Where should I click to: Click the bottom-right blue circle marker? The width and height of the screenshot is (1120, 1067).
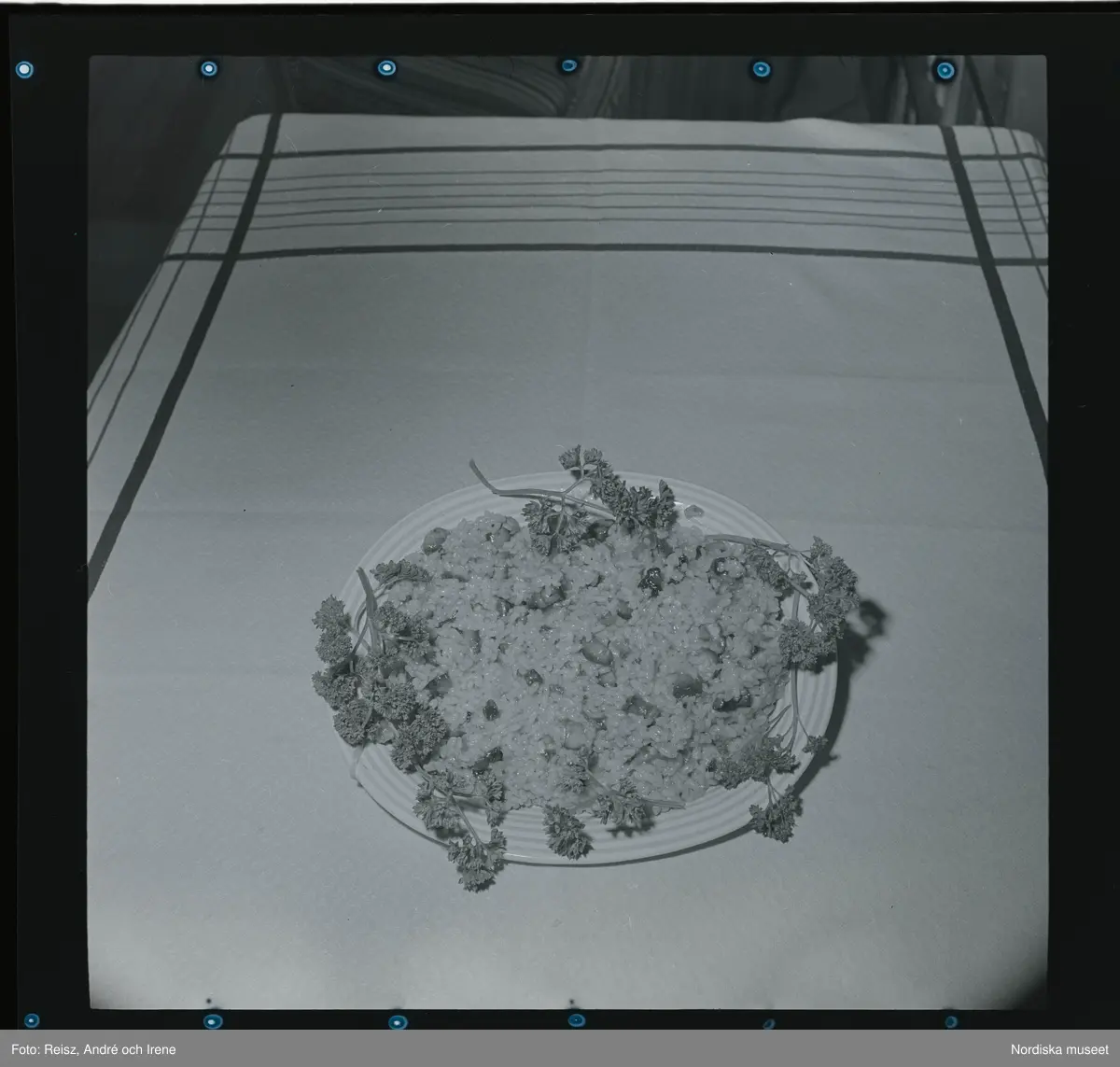(950, 1022)
